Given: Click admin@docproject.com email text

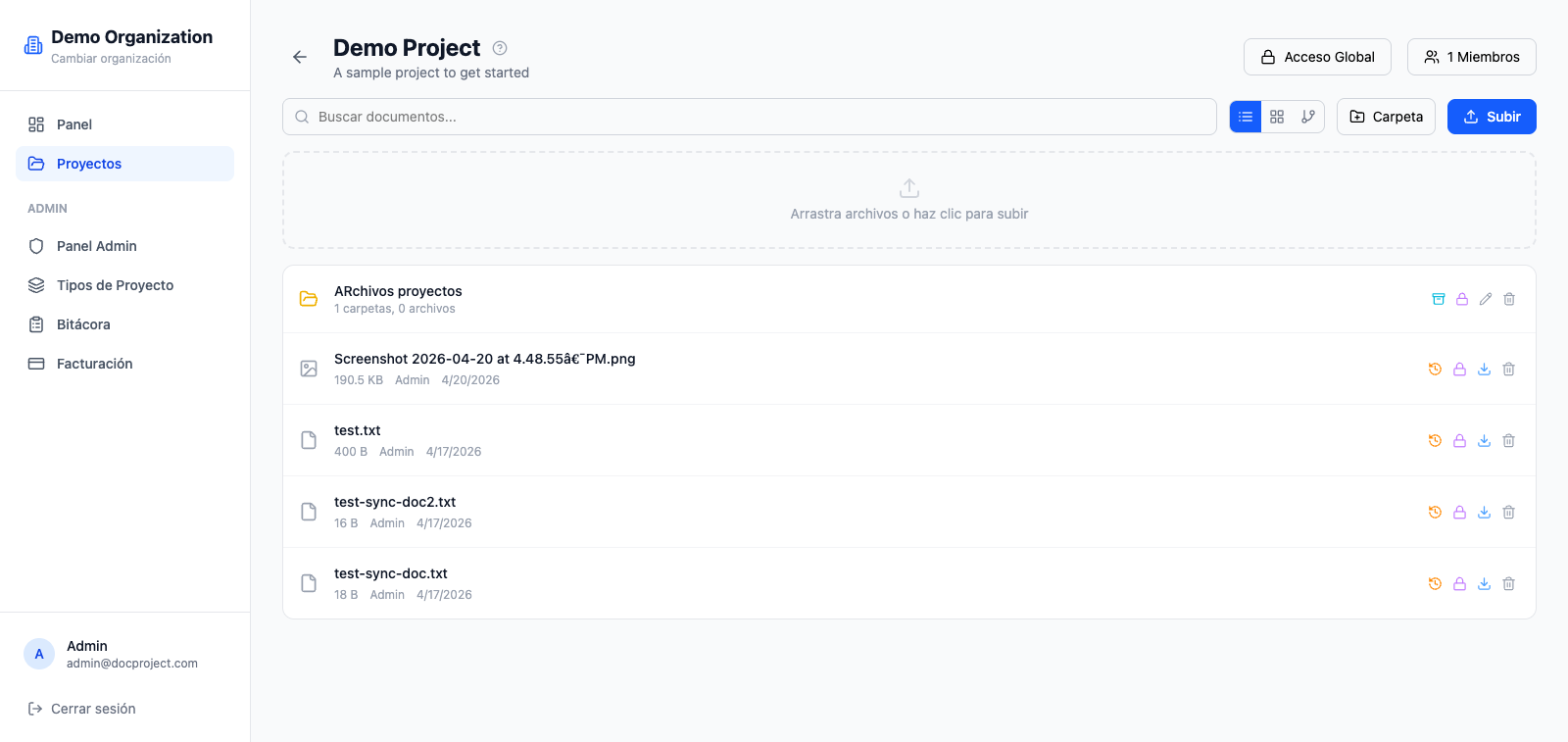Looking at the screenshot, I should 132,664.
